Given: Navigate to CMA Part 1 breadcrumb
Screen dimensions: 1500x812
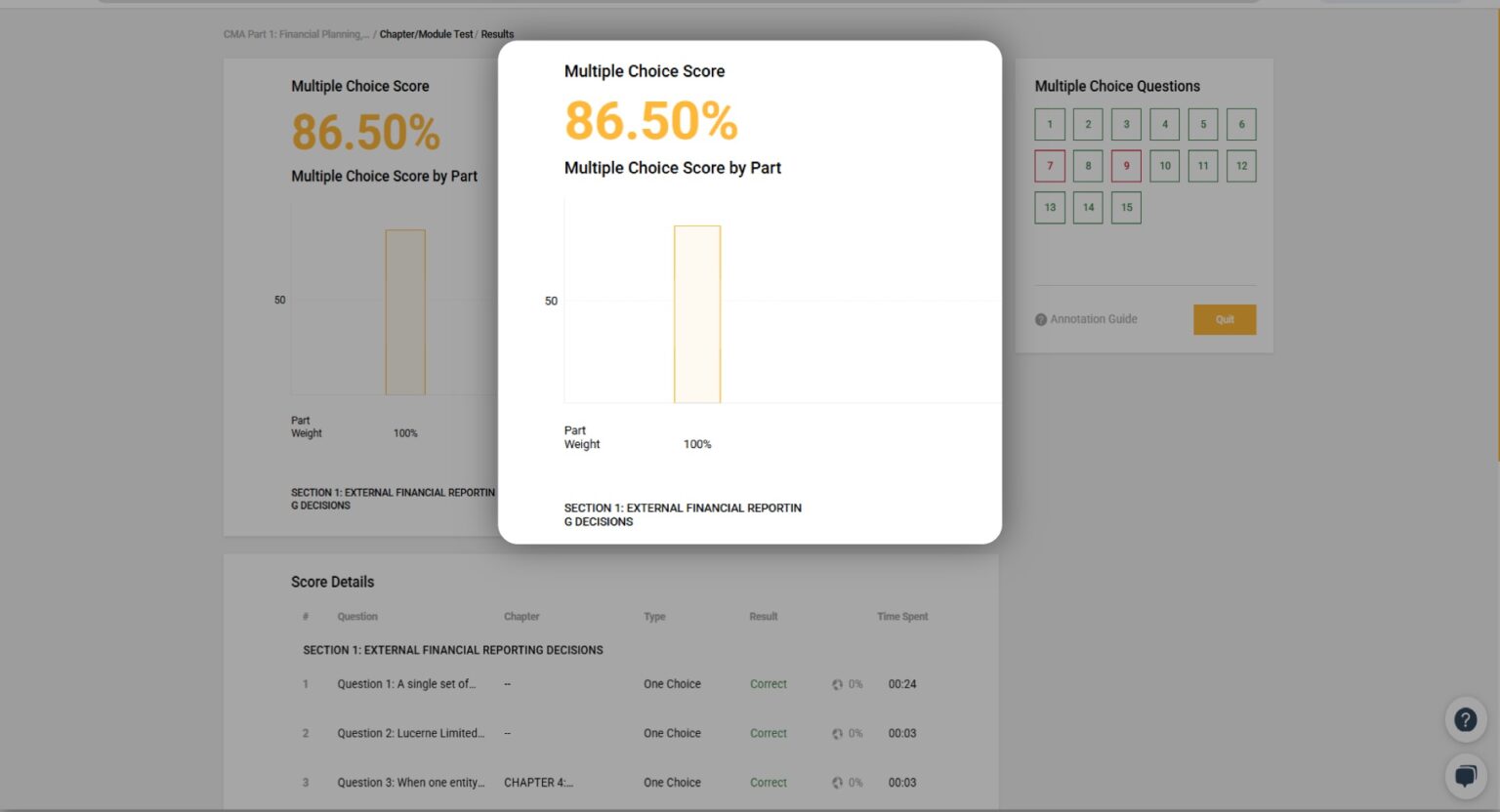Looking at the screenshot, I should point(296,34).
